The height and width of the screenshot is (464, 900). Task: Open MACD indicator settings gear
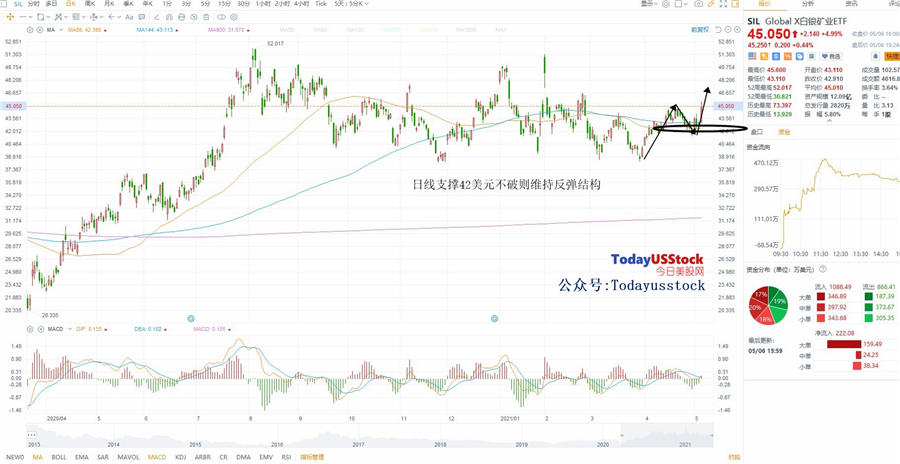coord(30,329)
